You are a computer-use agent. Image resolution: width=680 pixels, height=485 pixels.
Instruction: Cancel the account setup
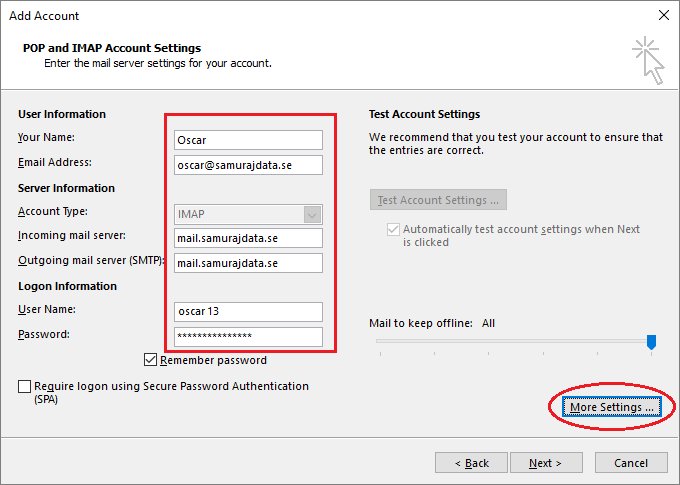(631, 463)
